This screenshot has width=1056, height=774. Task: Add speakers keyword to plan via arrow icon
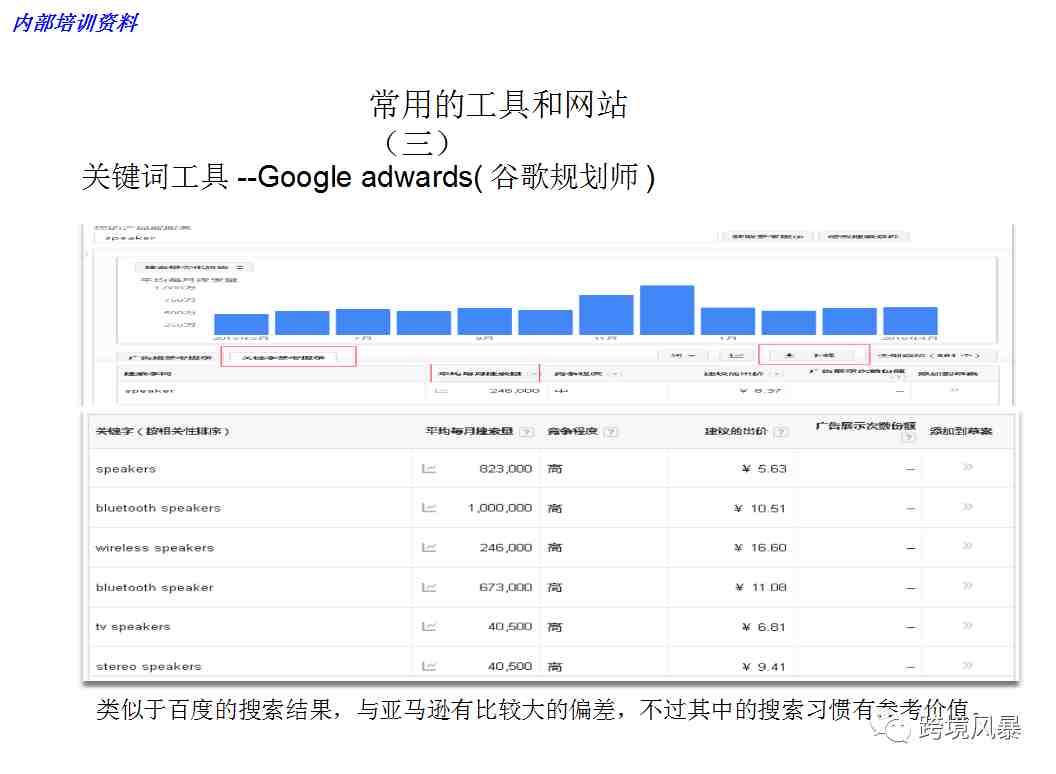pos(968,467)
